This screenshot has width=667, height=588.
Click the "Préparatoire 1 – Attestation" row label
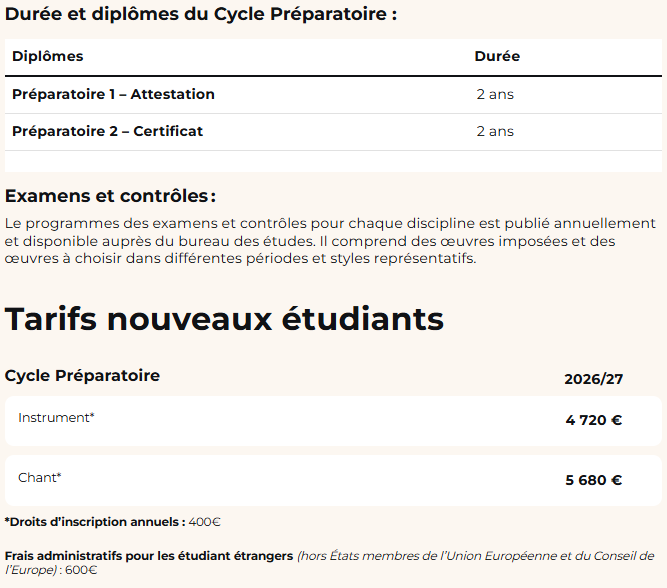tap(113, 94)
